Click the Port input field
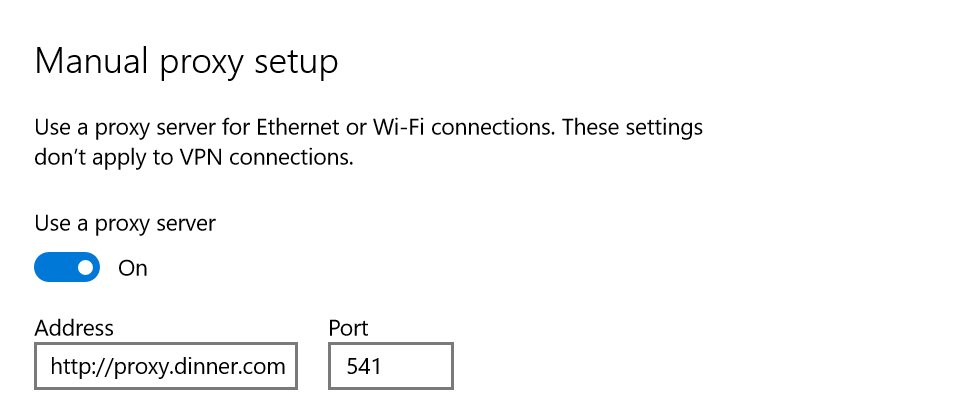The image size is (960, 406). 390,367
